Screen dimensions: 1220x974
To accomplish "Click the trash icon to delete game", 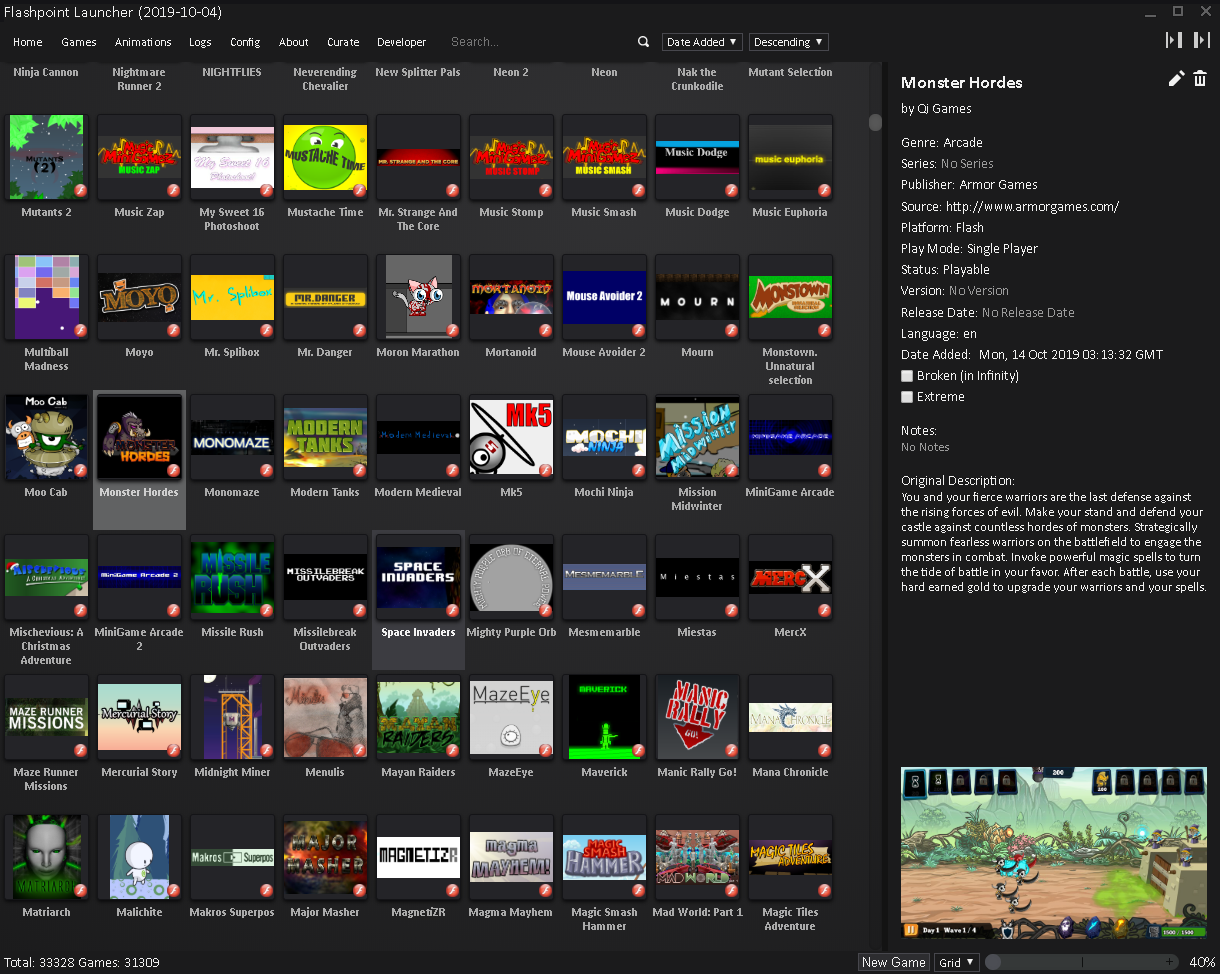I will [x=1200, y=79].
